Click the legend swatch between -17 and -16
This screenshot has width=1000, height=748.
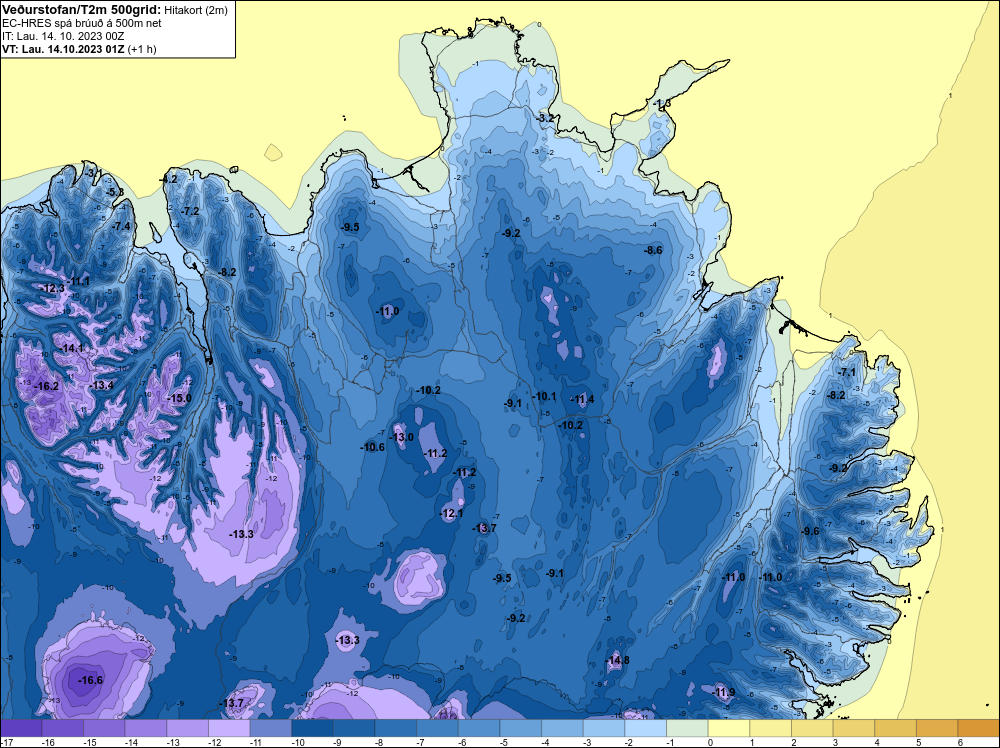(21, 728)
